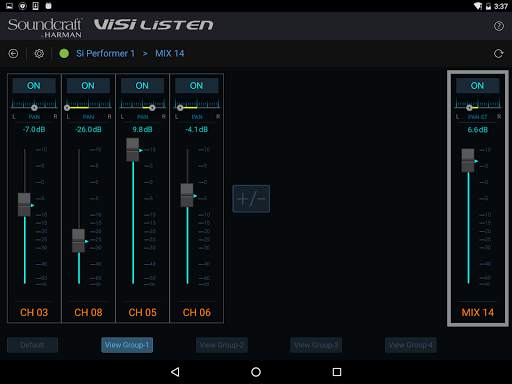512x384 pixels.
Task: Click the MIX 14 pan knob
Action: point(469,108)
